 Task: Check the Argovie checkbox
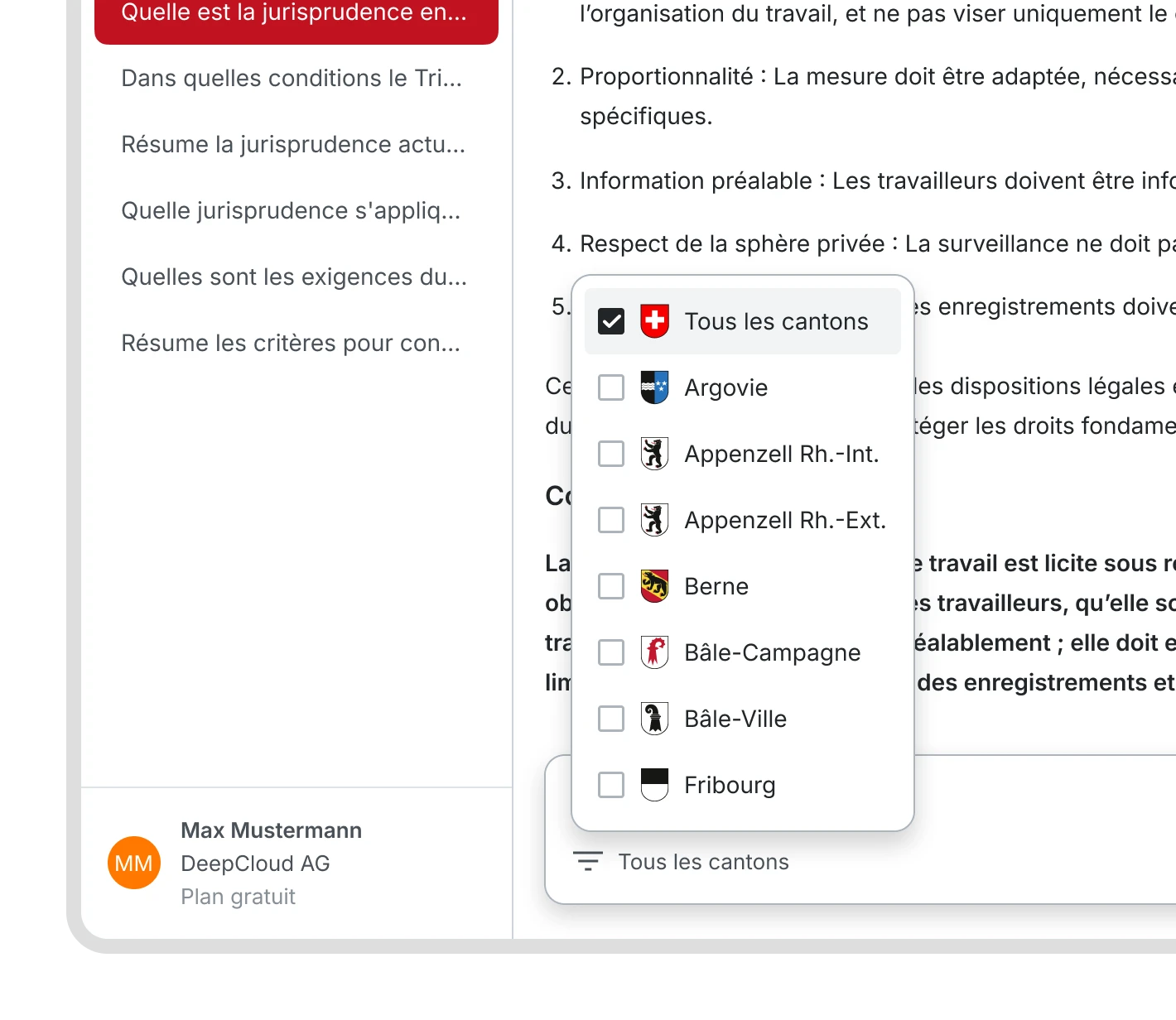click(x=611, y=387)
